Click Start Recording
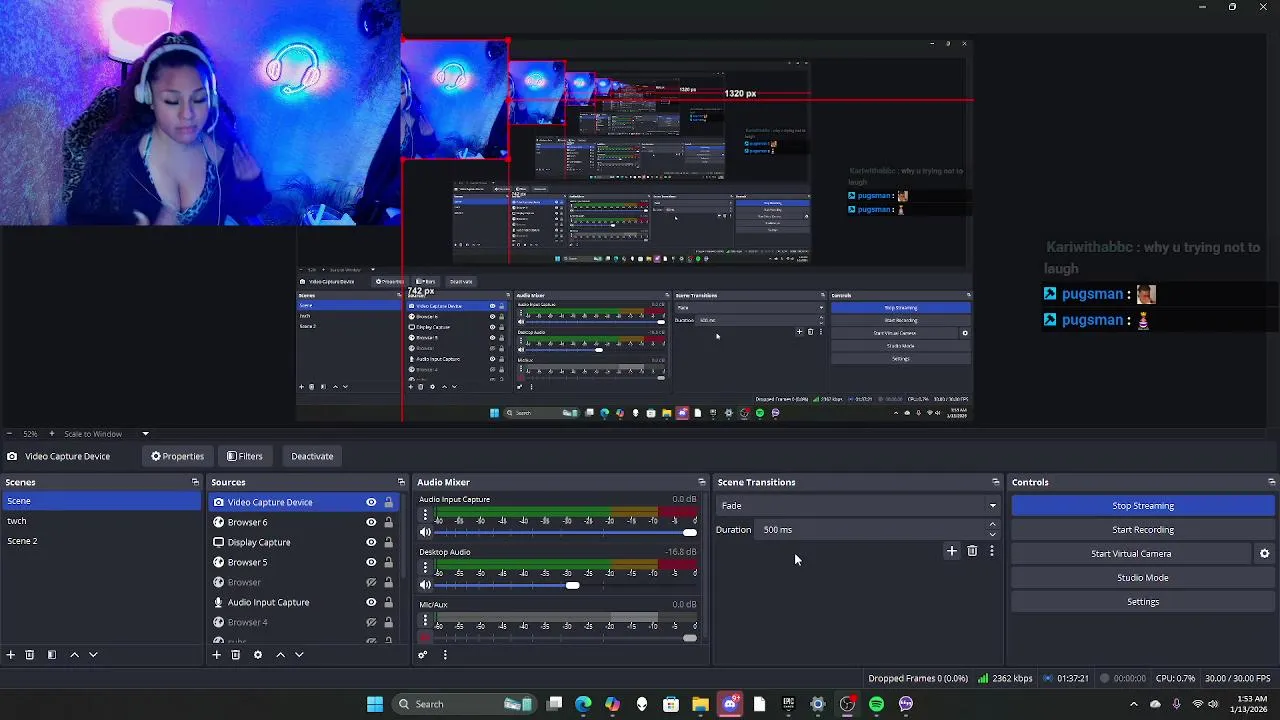 pyautogui.click(x=1143, y=530)
